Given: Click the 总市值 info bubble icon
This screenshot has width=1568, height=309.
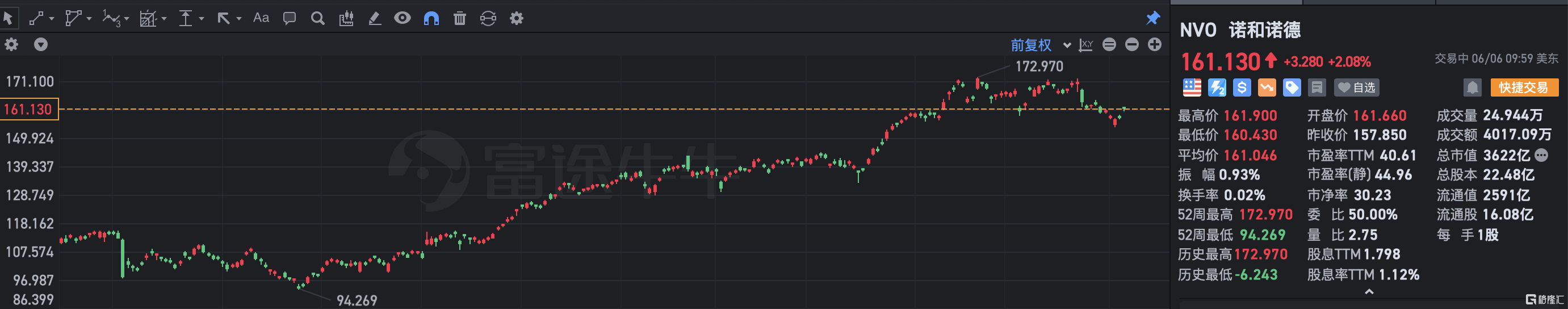Looking at the screenshot, I should 1542,156.
